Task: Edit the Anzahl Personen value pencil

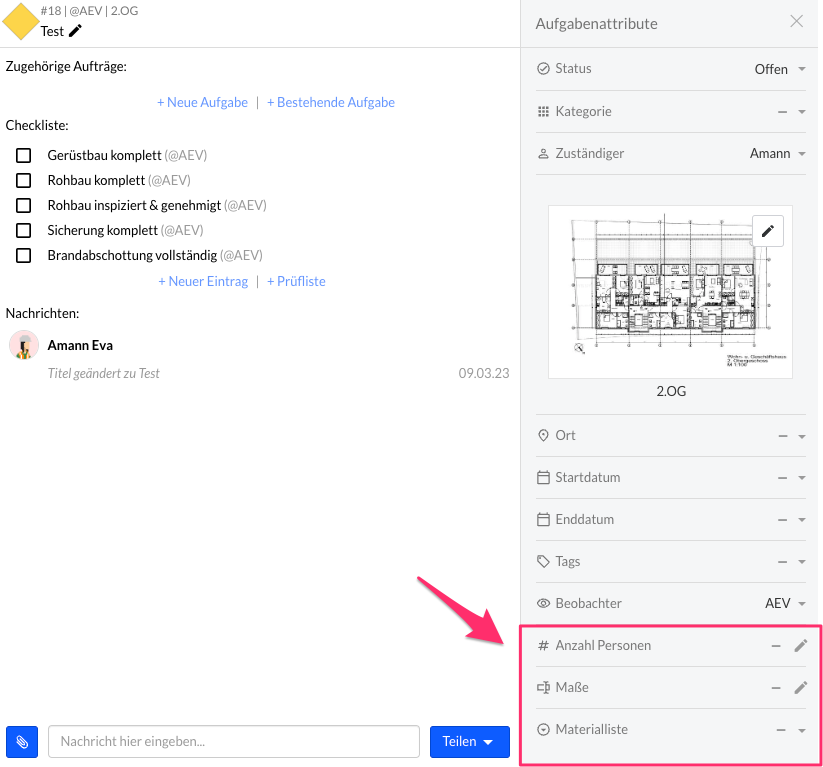Action: coord(800,646)
